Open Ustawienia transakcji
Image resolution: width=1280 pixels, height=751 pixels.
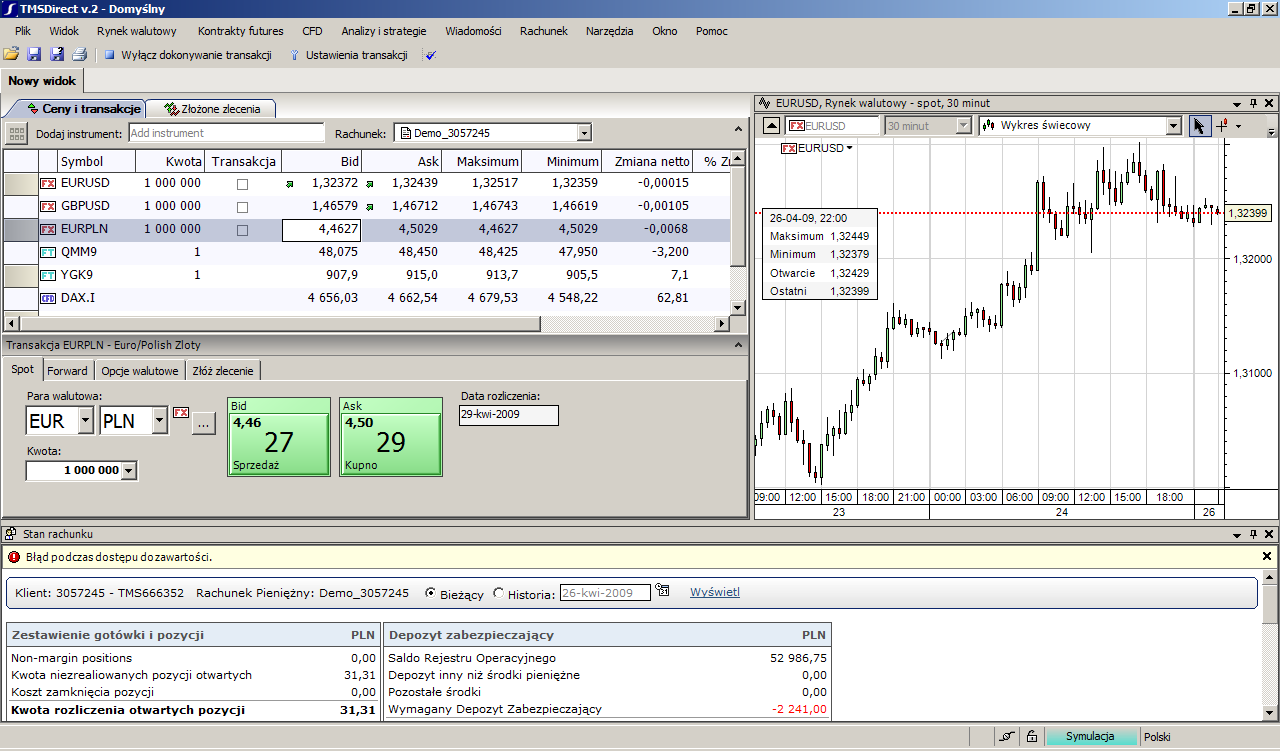tap(348, 55)
